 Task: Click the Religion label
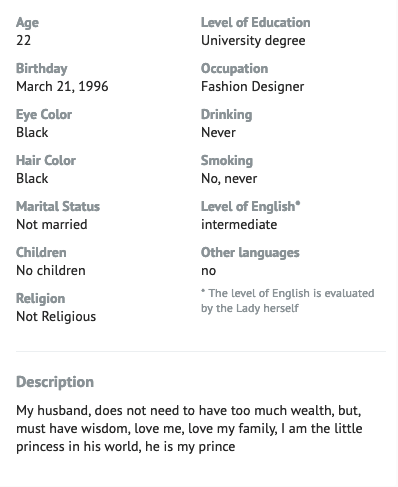click(x=41, y=299)
